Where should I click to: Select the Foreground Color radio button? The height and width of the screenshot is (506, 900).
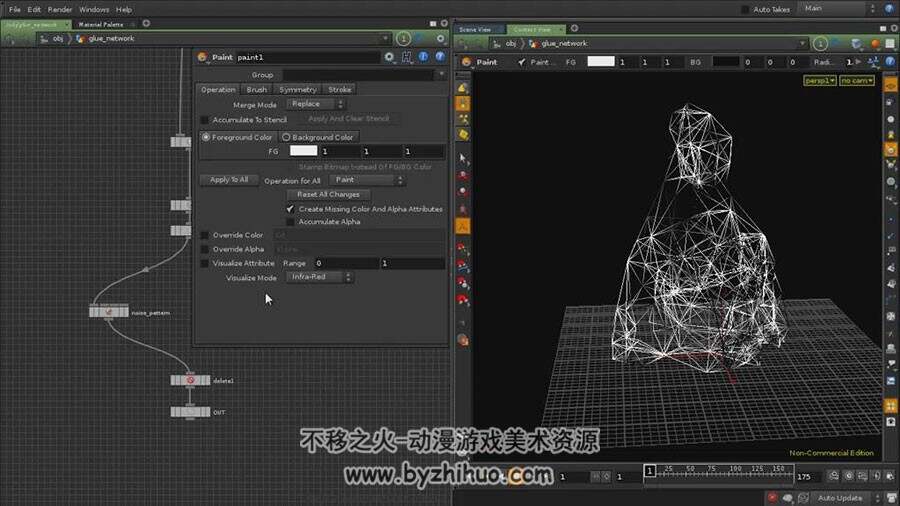206,137
